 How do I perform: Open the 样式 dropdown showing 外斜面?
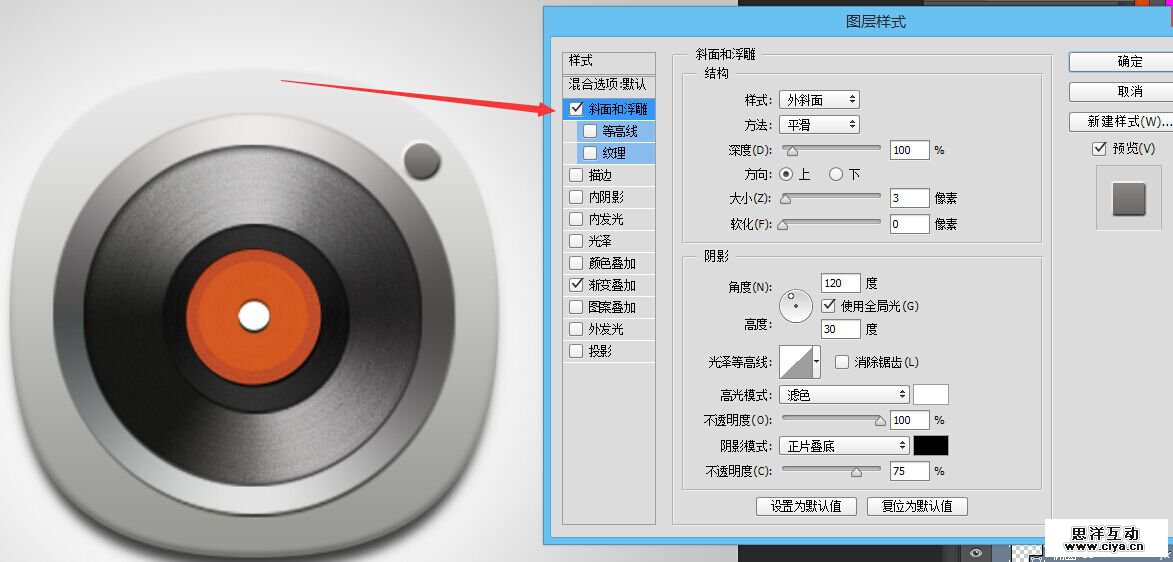tap(818, 100)
